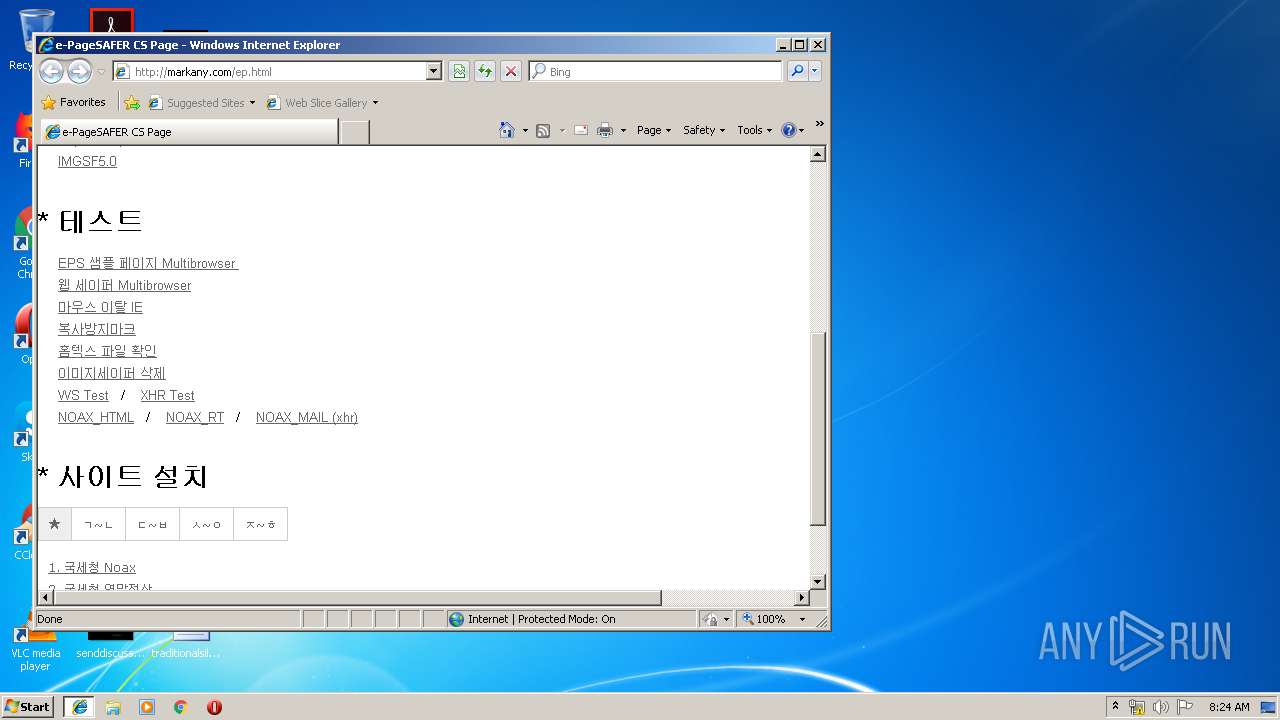Start search with the magnifier button

[797, 72]
